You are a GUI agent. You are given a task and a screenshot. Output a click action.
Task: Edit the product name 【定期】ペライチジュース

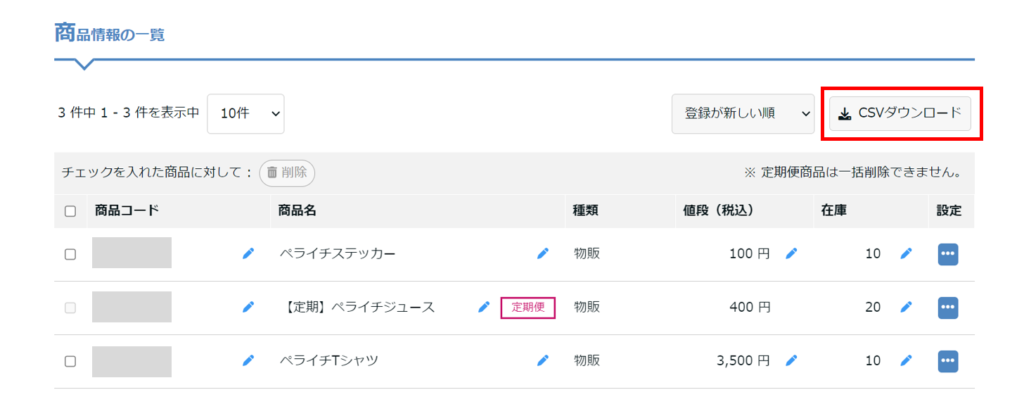point(484,307)
